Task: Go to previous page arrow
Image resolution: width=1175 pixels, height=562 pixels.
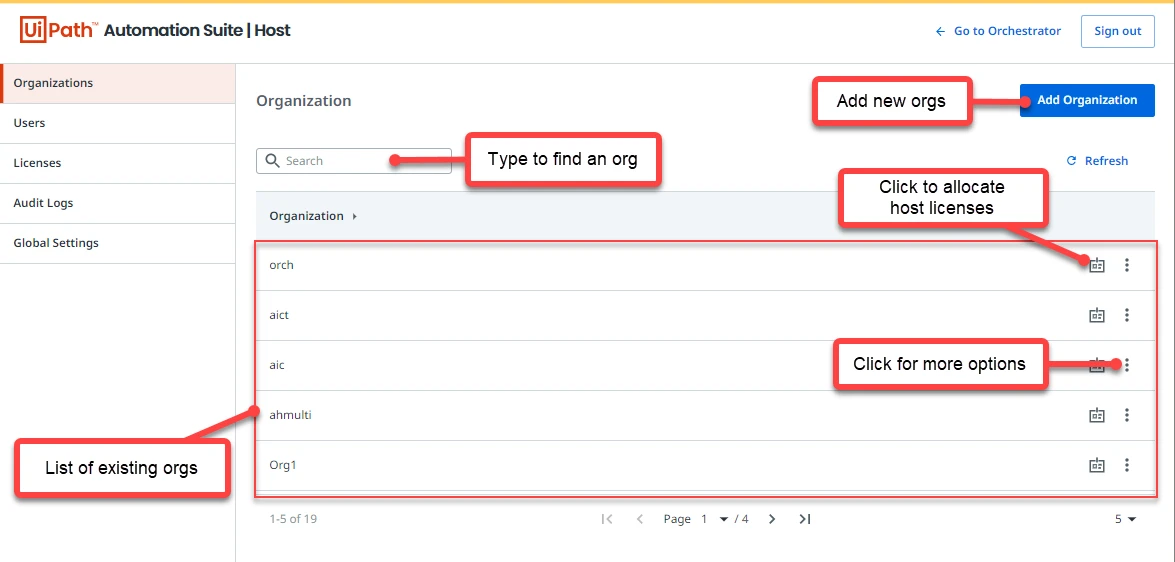Action: (639, 519)
